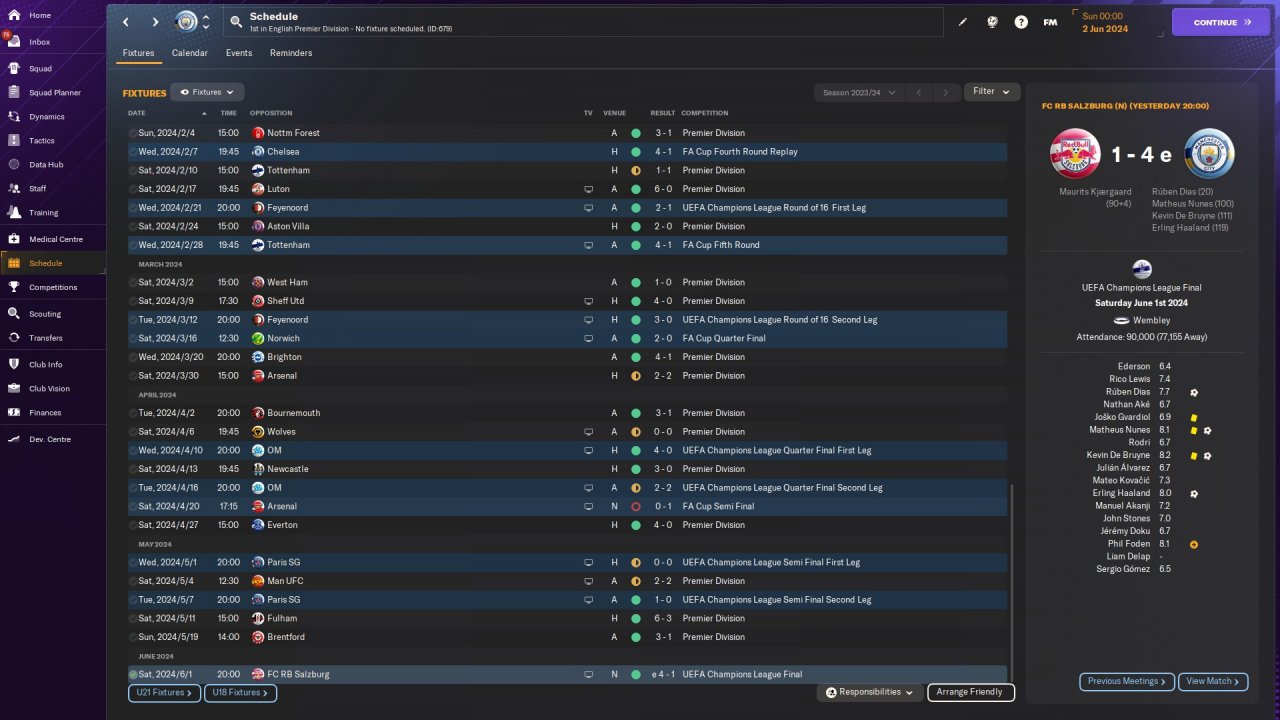Viewport: 1280px width, 720px height.
Task: Click the Arrange Friendly button
Action: [x=971, y=692]
